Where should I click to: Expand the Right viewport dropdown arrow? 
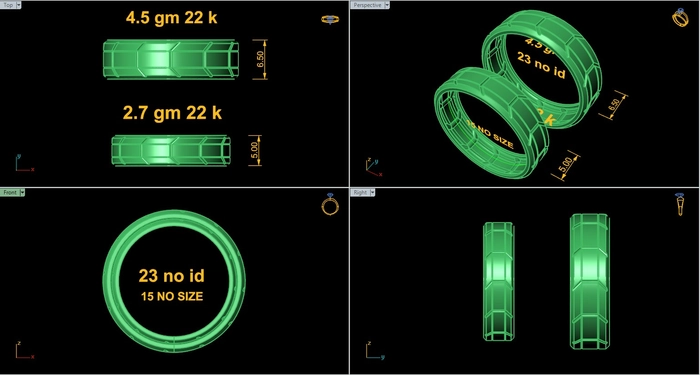coord(372,192)
